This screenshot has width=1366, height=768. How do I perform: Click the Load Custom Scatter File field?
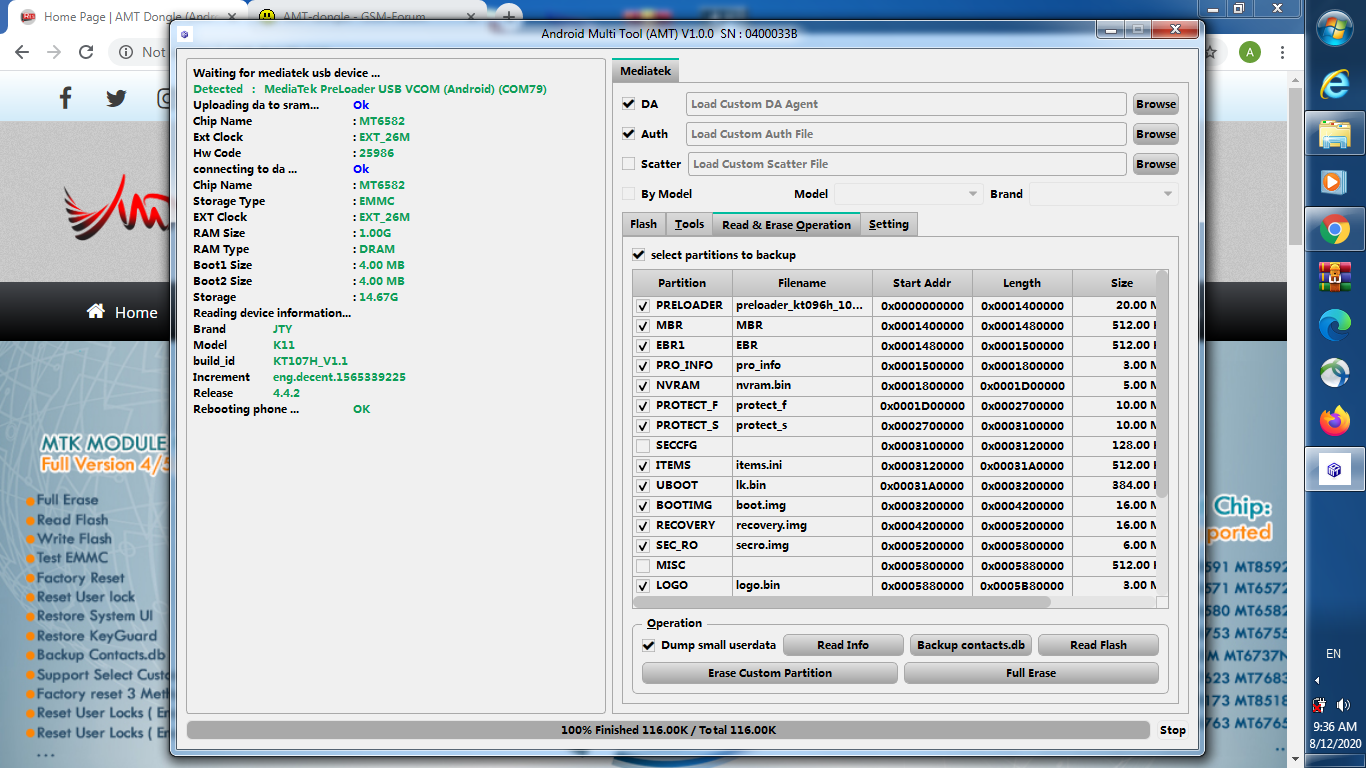pyautogui.click(x=907, y=164)
